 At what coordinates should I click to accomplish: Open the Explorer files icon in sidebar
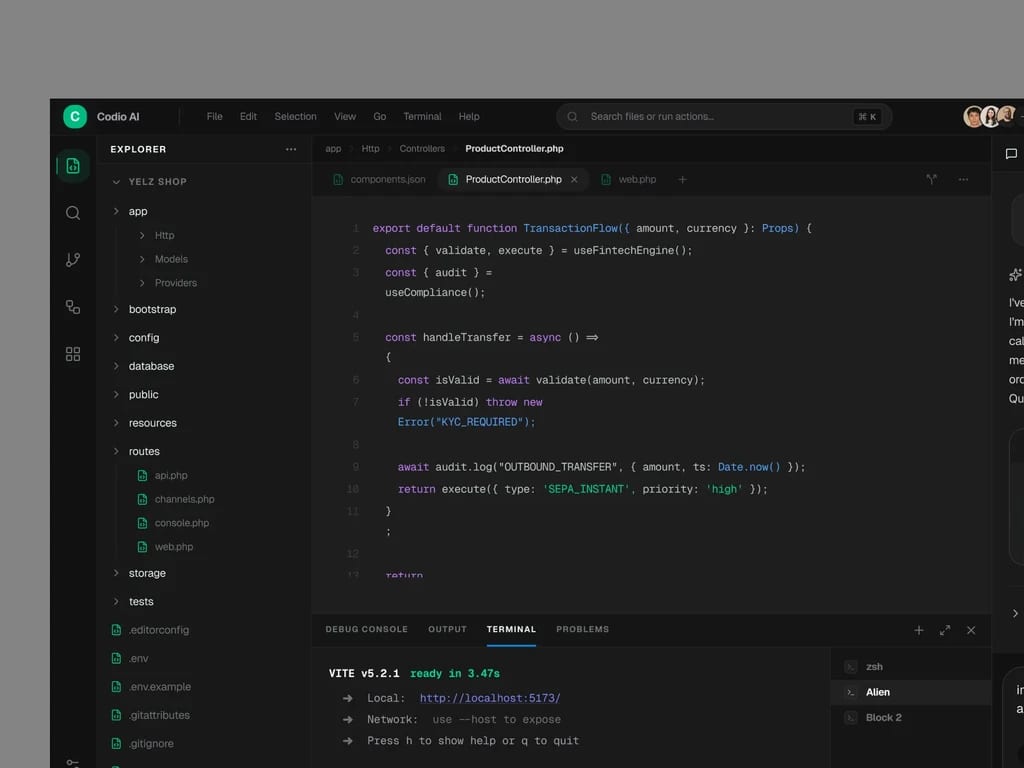click(x=73, y=166)
